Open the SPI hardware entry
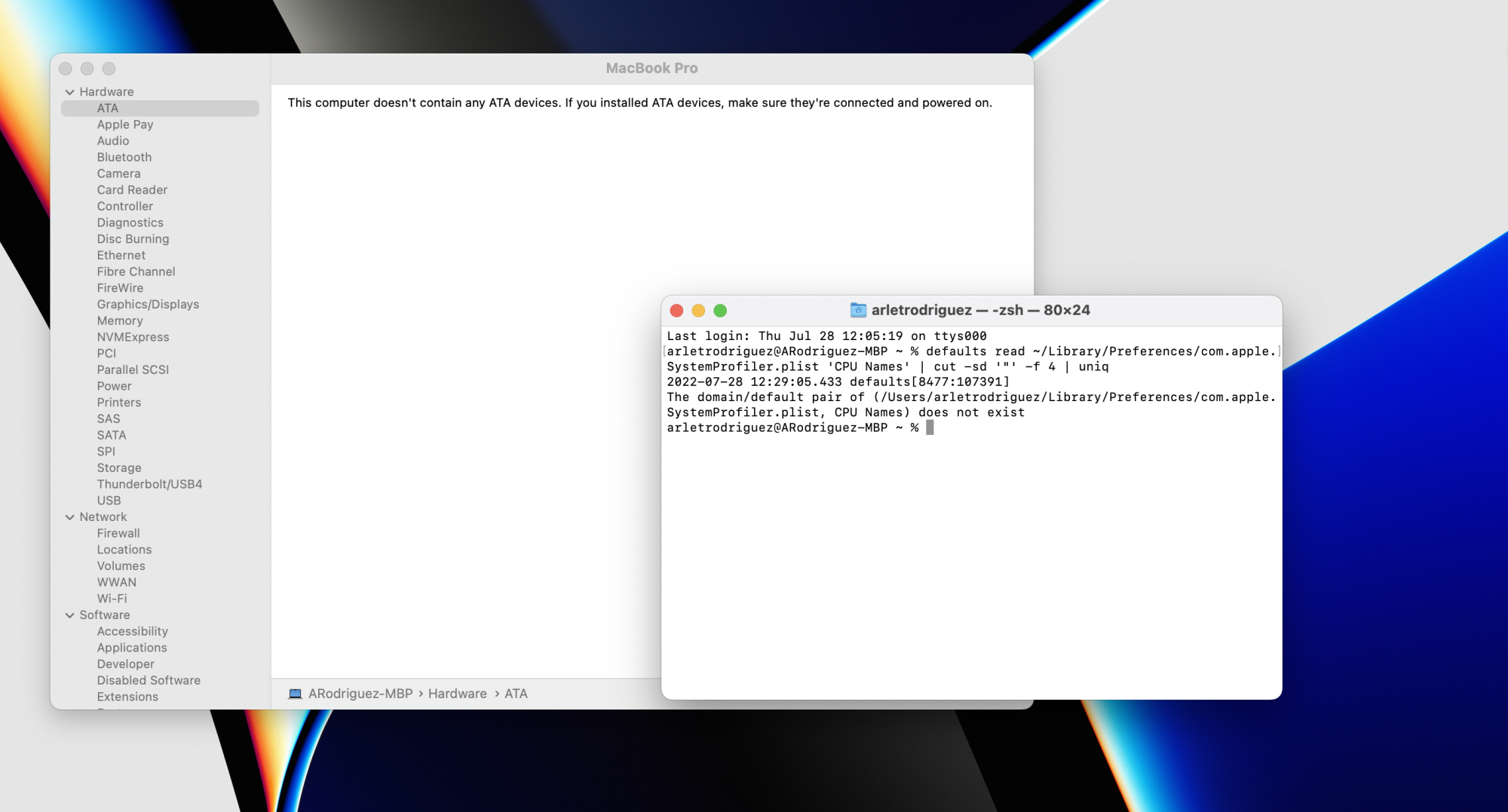The width and height of the screenshot is (1508, 812). click(106, 452)
